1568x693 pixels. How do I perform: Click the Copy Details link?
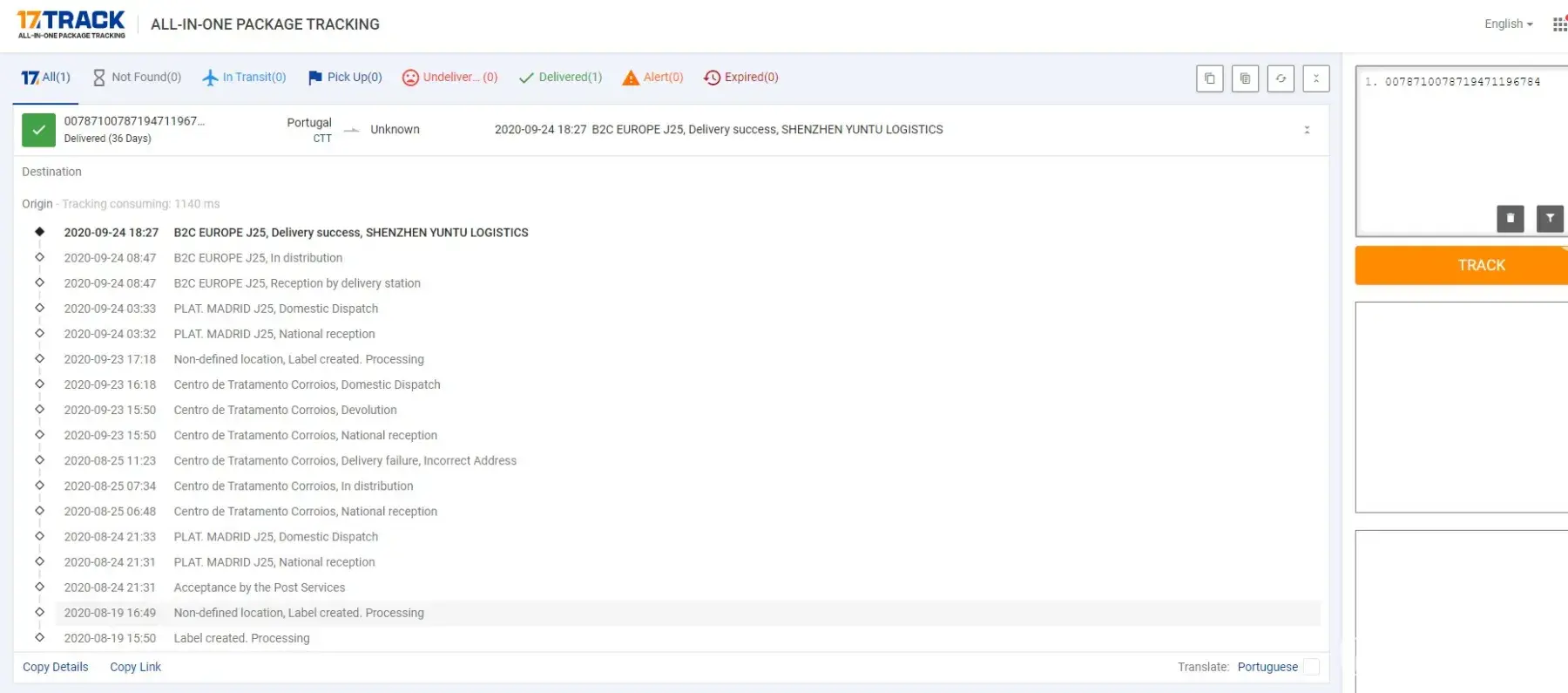tap(56, 667)
